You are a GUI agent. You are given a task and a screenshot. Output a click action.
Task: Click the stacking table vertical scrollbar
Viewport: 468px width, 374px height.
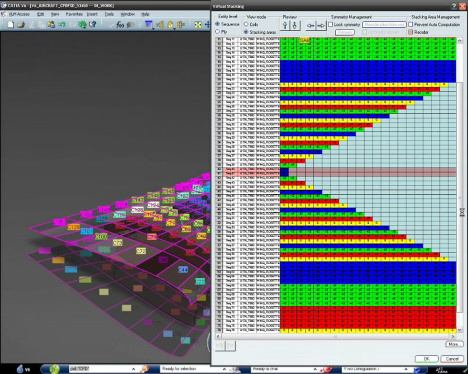pyautogui.click(x=459, y=197)
